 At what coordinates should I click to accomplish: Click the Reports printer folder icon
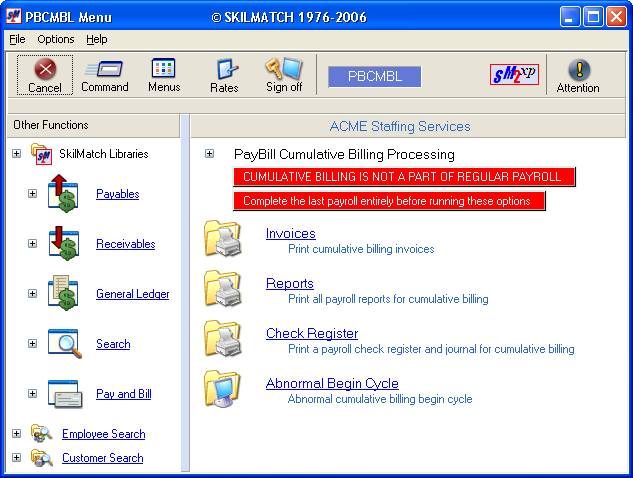click(222, 288)
